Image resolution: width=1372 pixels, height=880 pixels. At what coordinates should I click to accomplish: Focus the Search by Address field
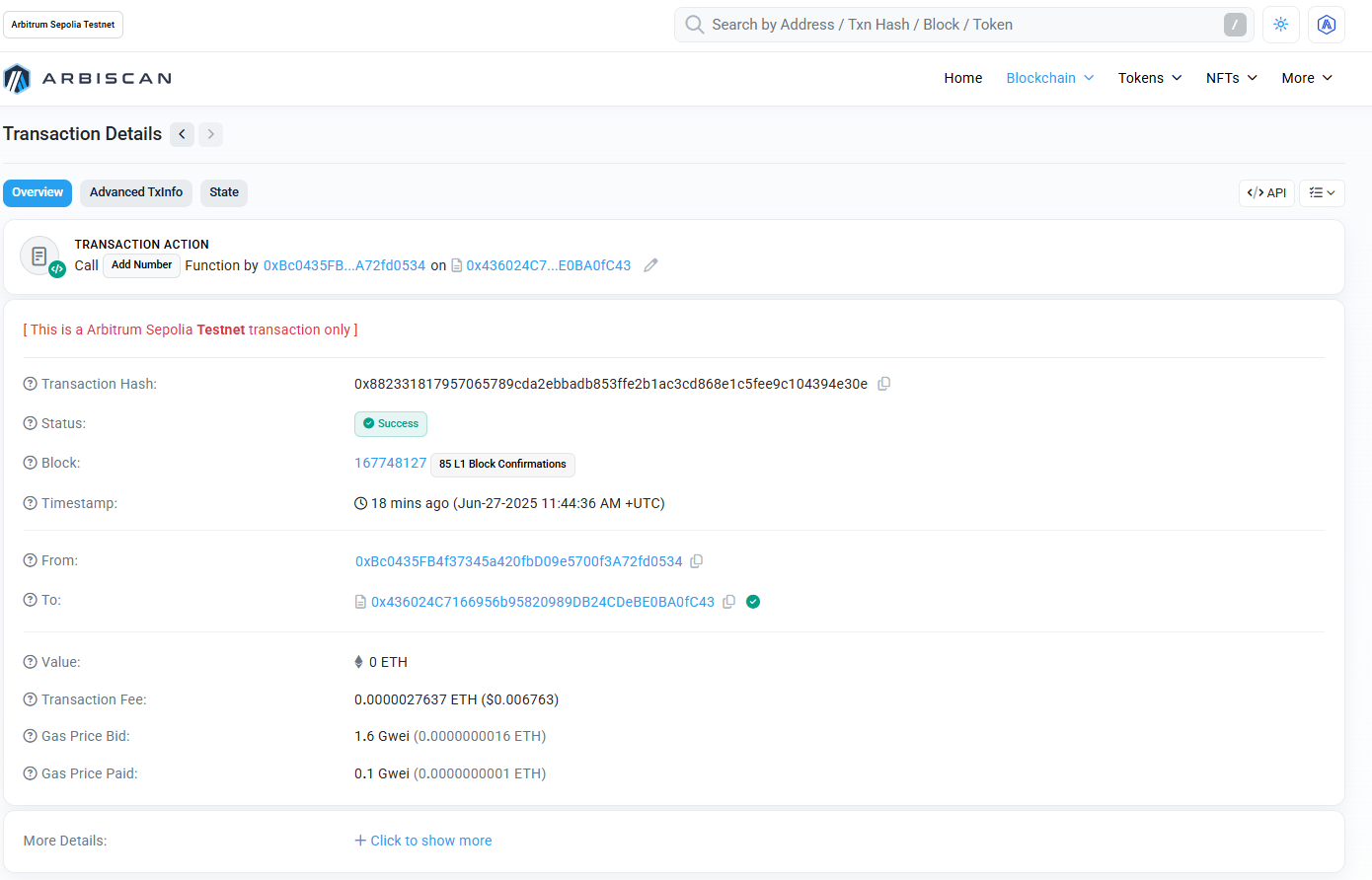[964, 25]
